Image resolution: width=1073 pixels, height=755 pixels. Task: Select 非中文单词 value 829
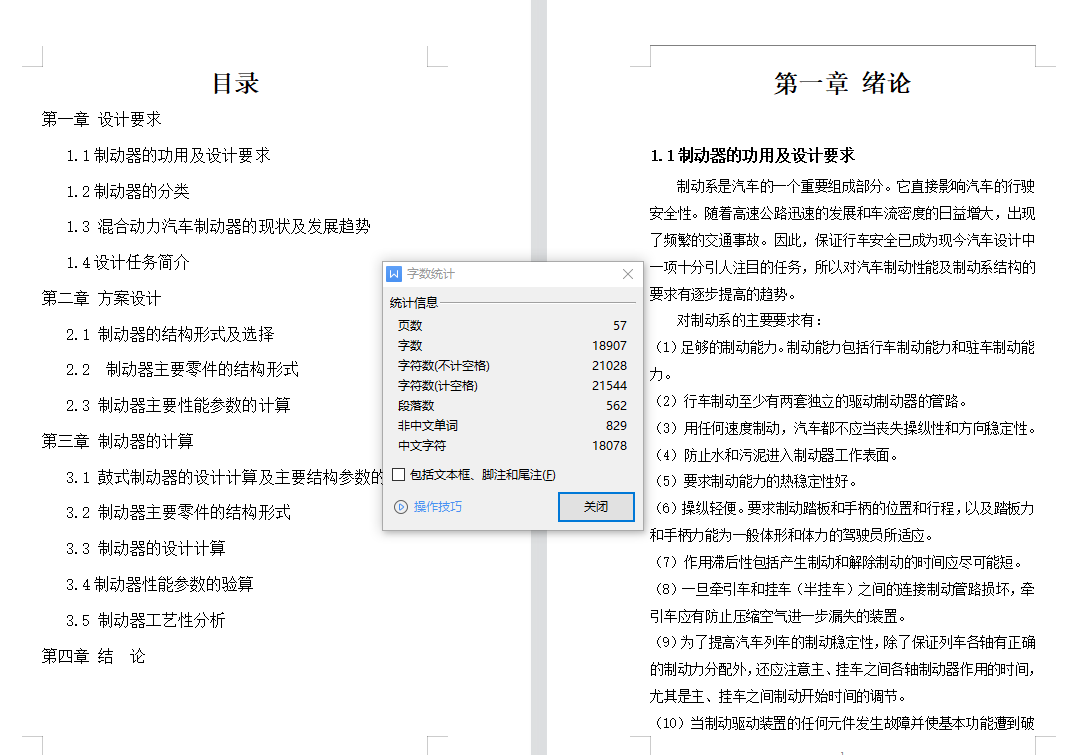[616, 425]
